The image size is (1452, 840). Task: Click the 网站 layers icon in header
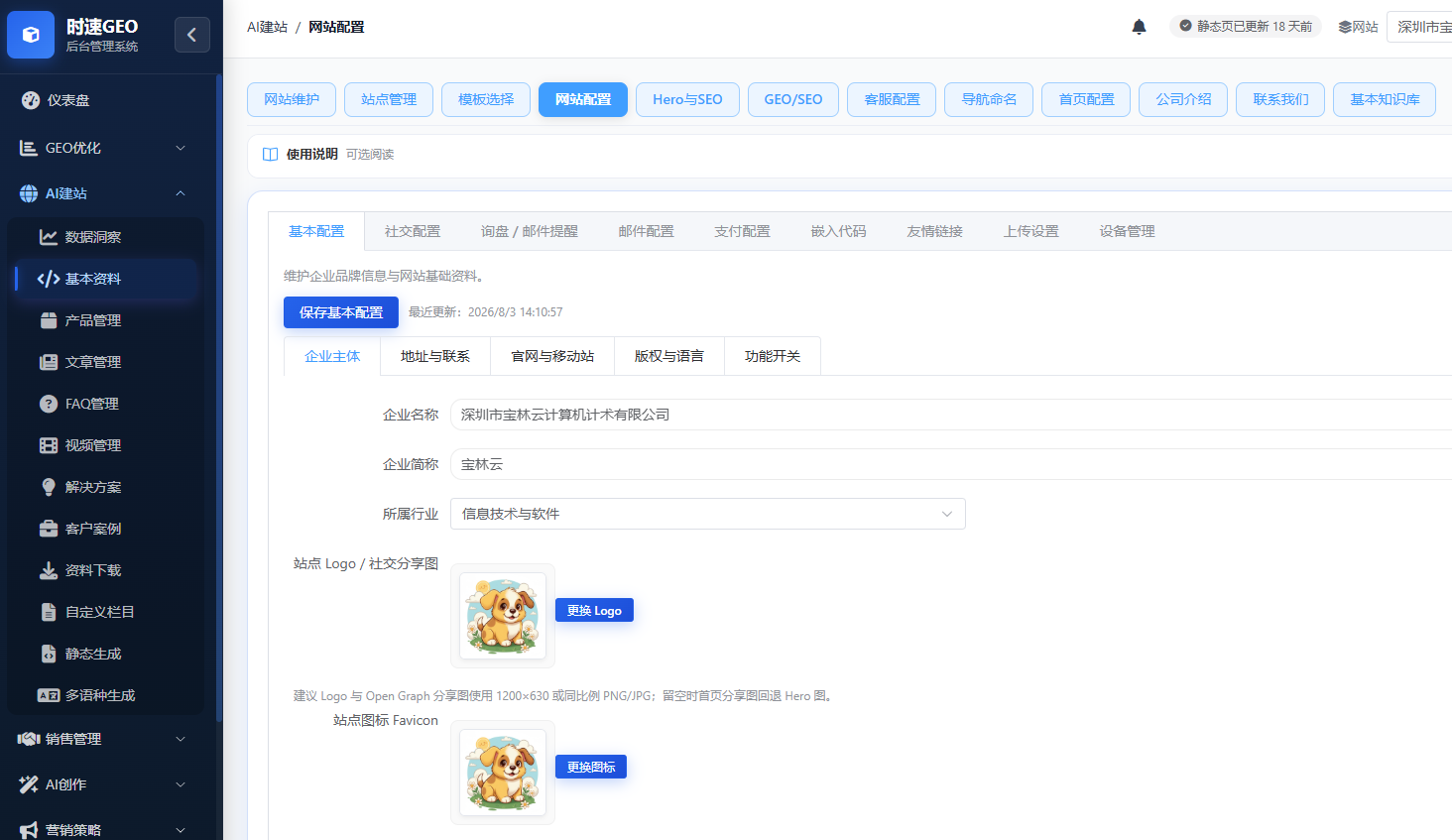[x=1345, y=27]
